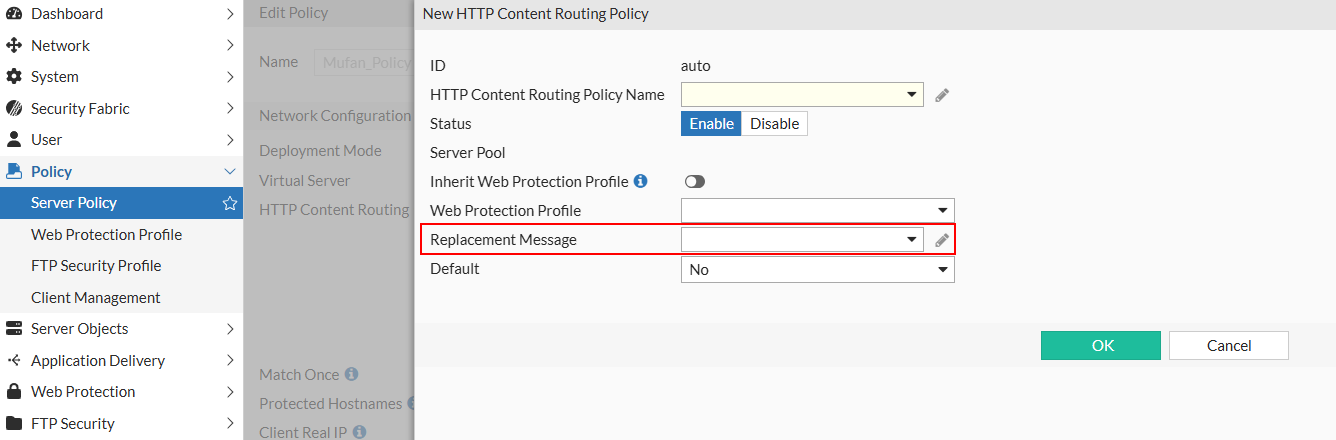Set Status to Enable

coord(711,124)
